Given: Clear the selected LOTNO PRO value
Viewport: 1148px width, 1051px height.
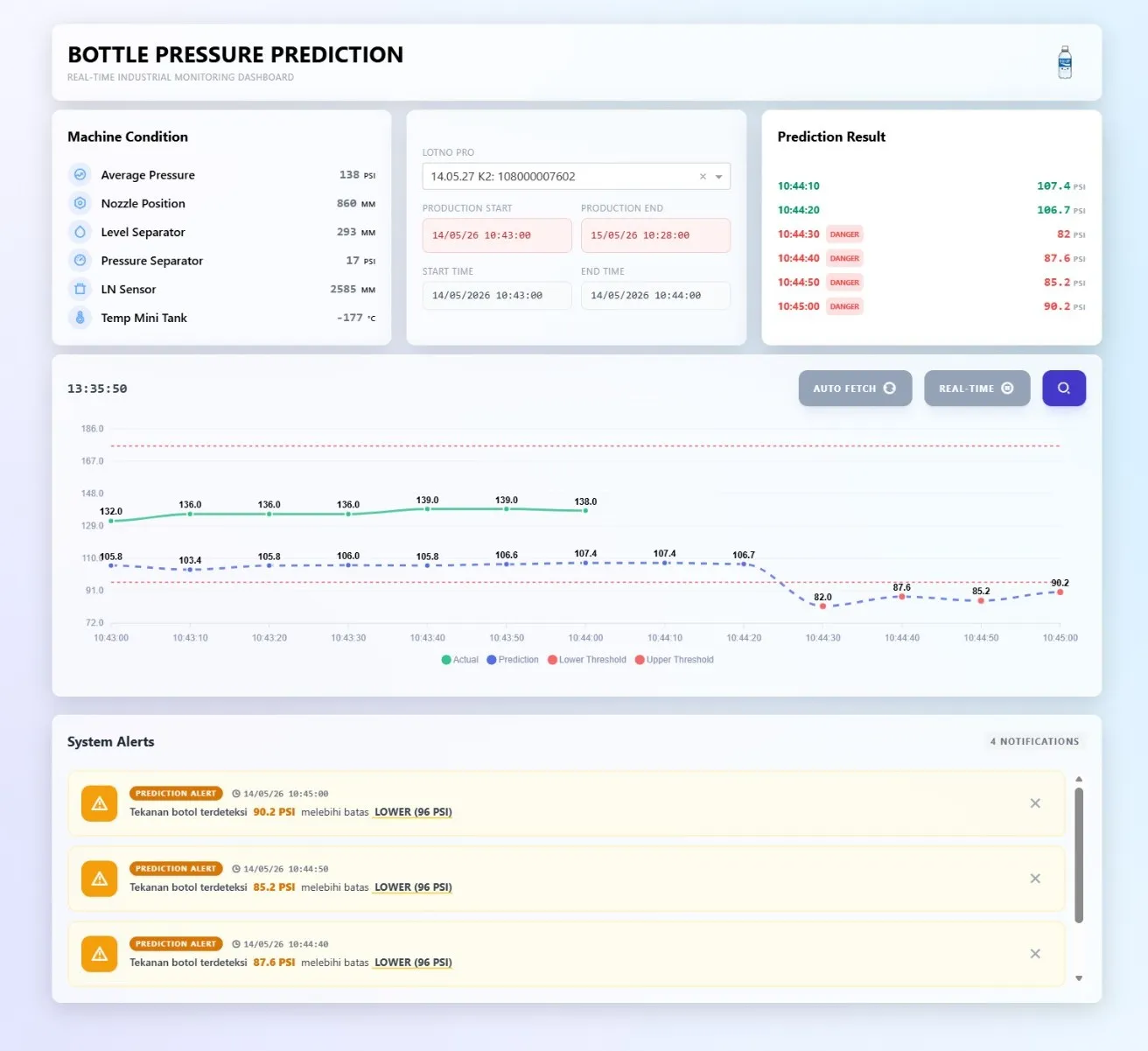Looking at the screenshot, I should point(703,177).
